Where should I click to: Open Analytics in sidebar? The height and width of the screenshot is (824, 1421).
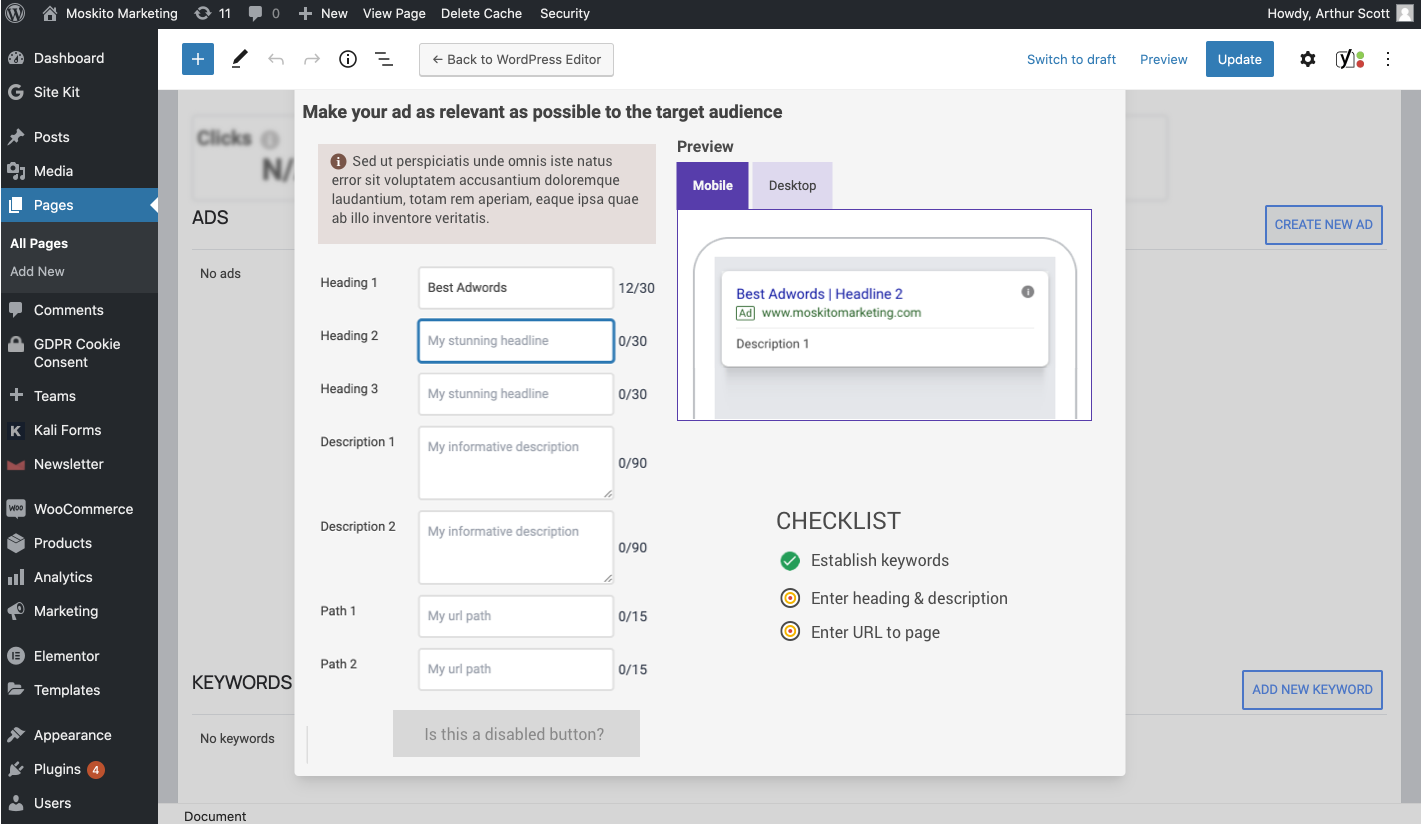[x=79, y=577]
